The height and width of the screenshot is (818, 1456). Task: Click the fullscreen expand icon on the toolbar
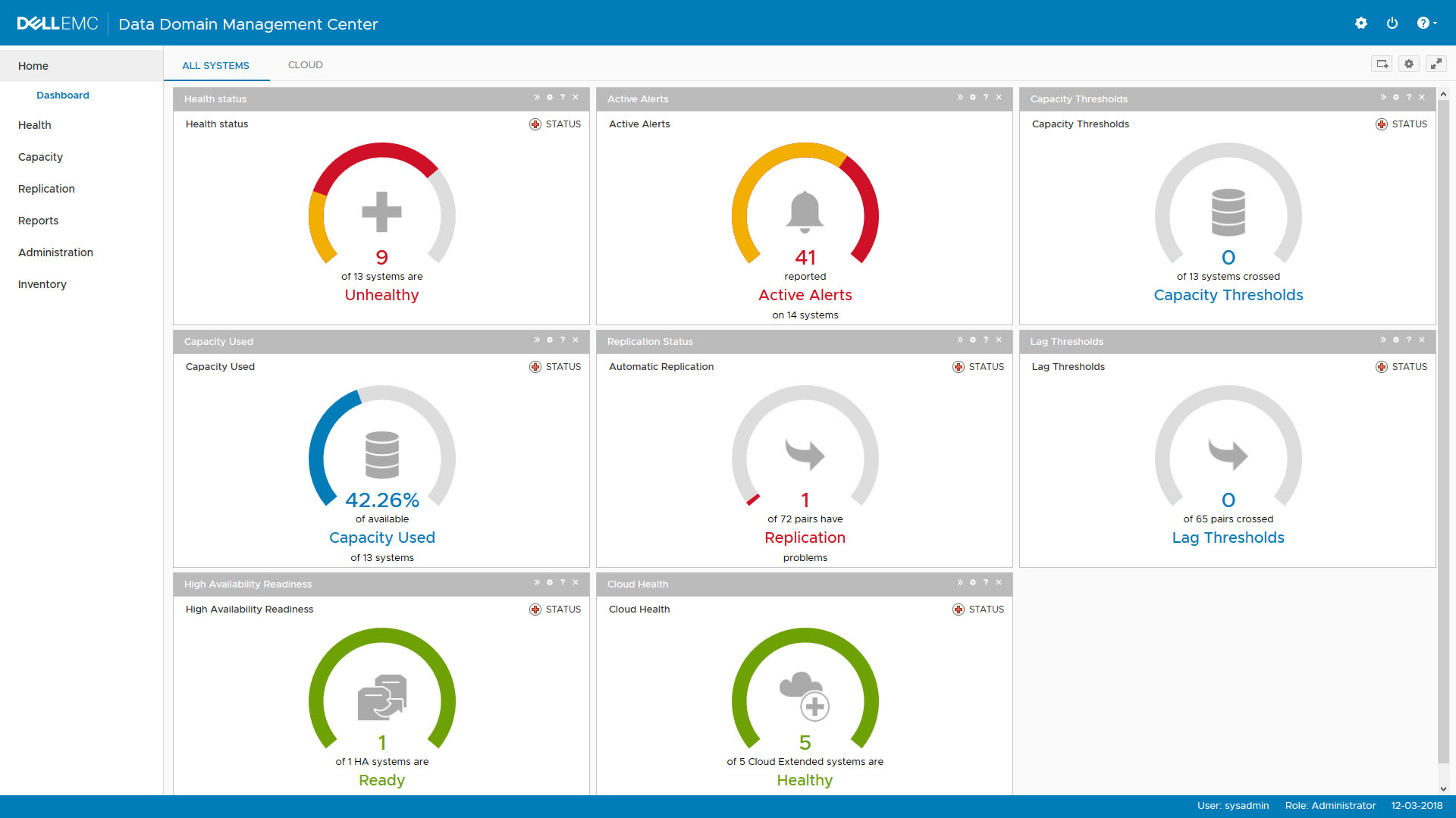(x=1436, y=64)
